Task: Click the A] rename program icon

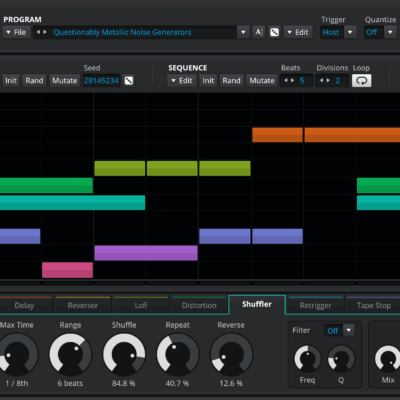Action: point(259,32)
